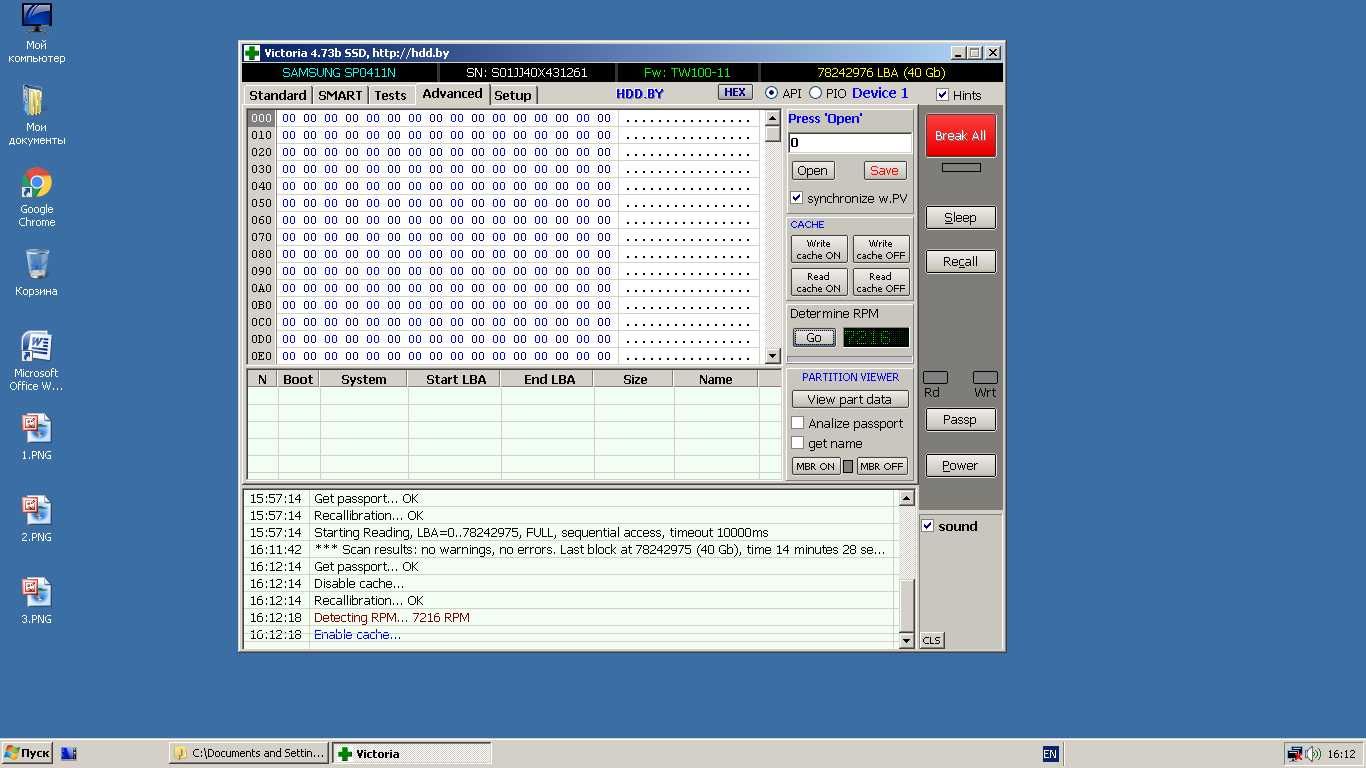This screenshot has height=768, width=1366.
Task: Click Victoria green cross title icon
Action: click(x=252, y=53)
